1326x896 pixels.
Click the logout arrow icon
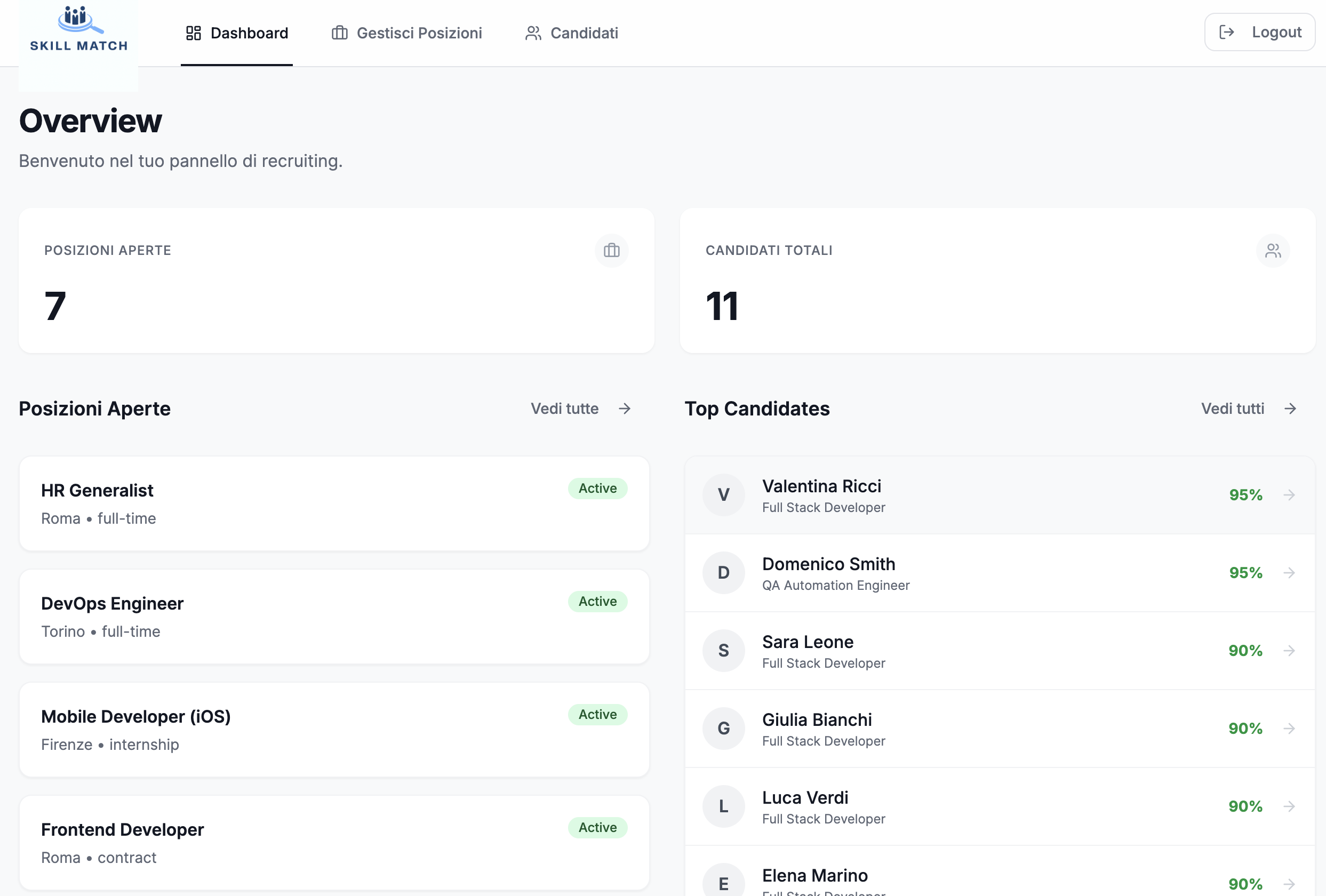pos(1226,32)
